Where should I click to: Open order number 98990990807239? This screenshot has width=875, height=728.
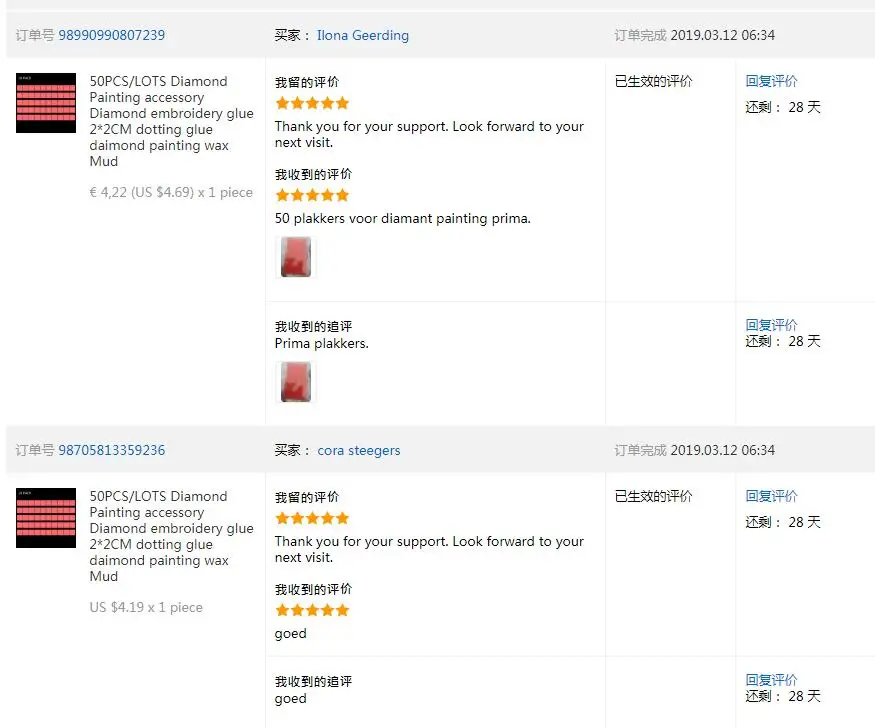coord(112,35)
